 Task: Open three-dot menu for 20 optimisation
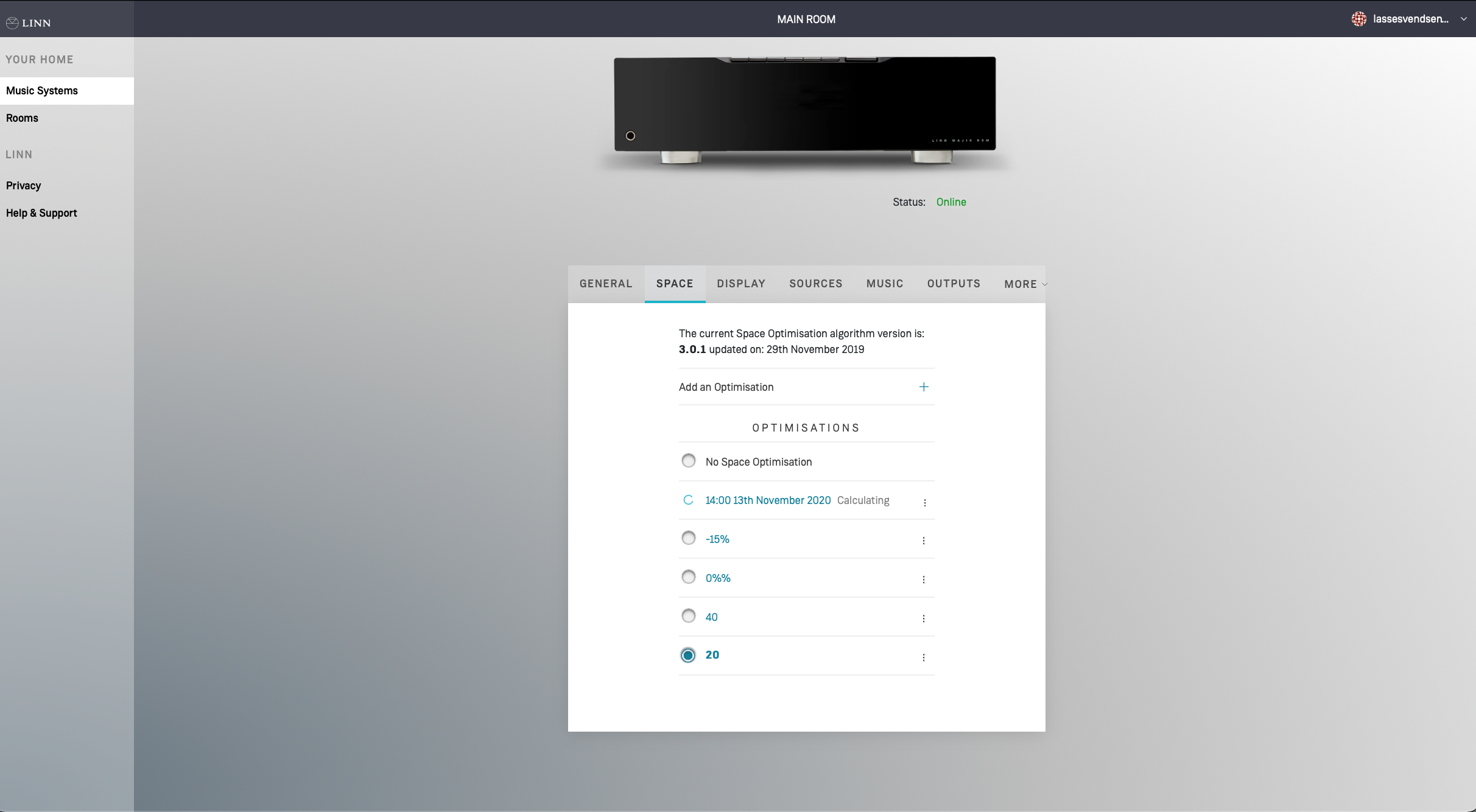click(x=924, y=657)
